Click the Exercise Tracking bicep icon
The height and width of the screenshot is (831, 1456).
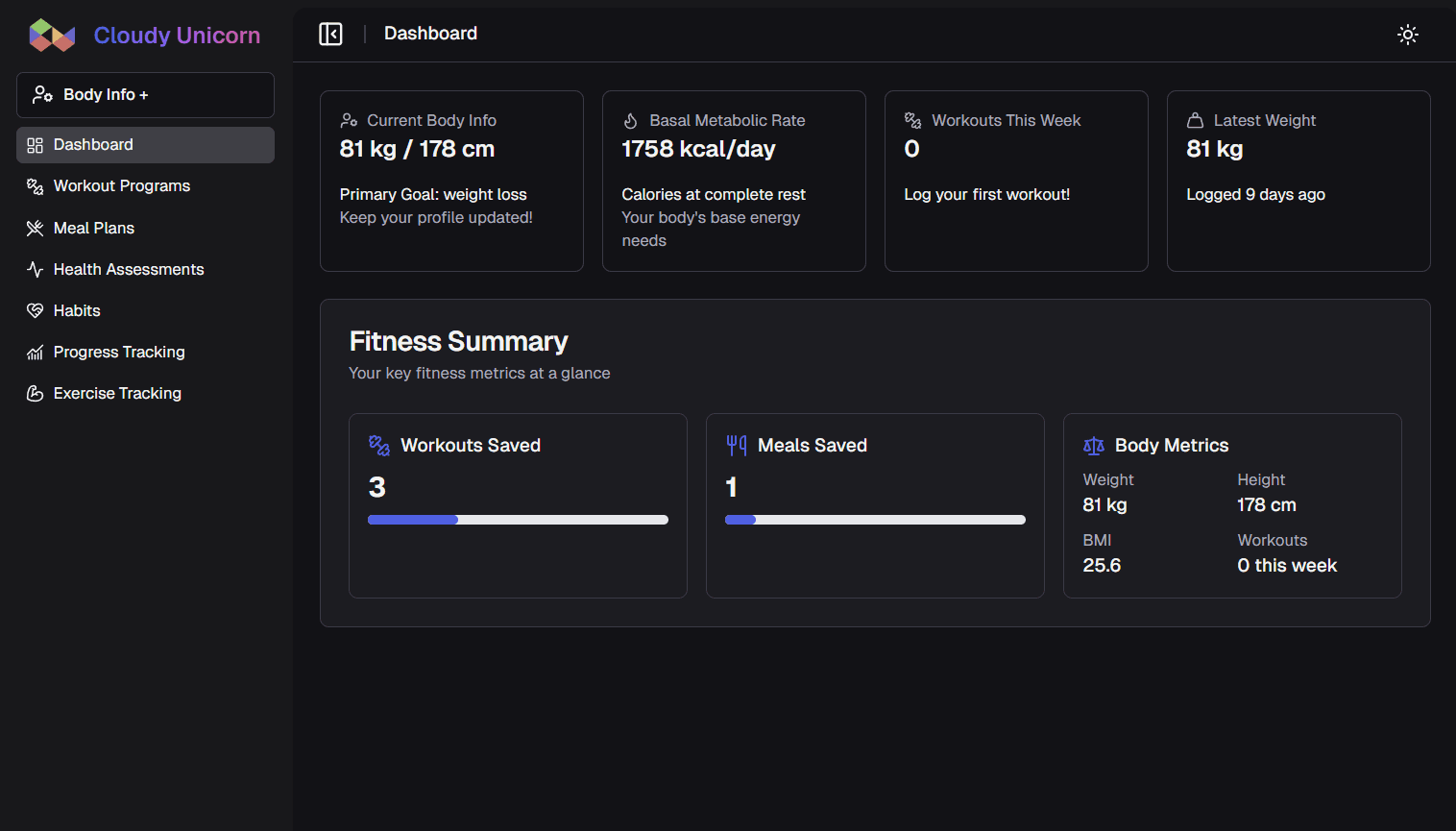(x=36, y=394)
